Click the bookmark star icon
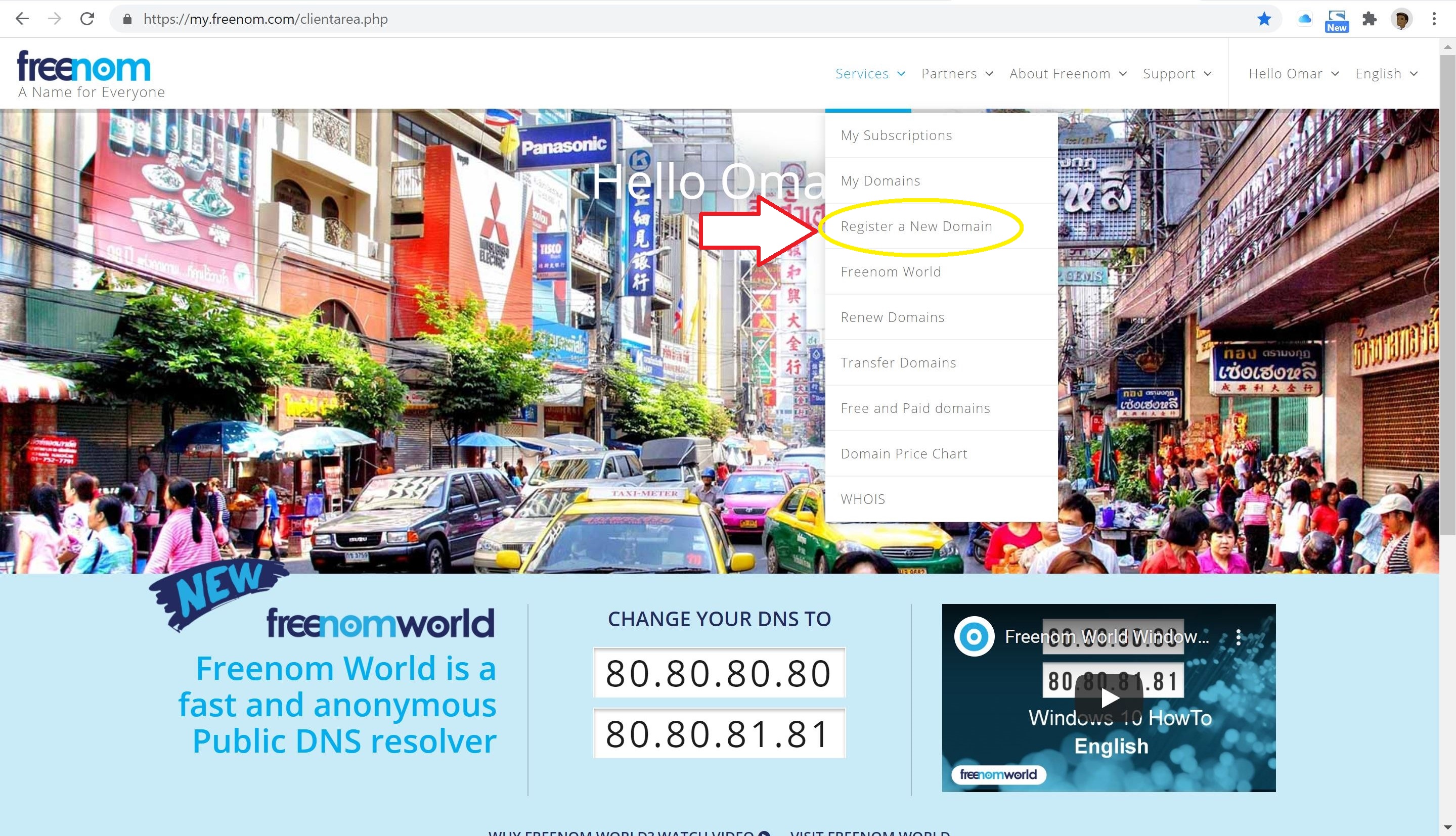Screen dimensions: 1456x836 click(1264, 19)
